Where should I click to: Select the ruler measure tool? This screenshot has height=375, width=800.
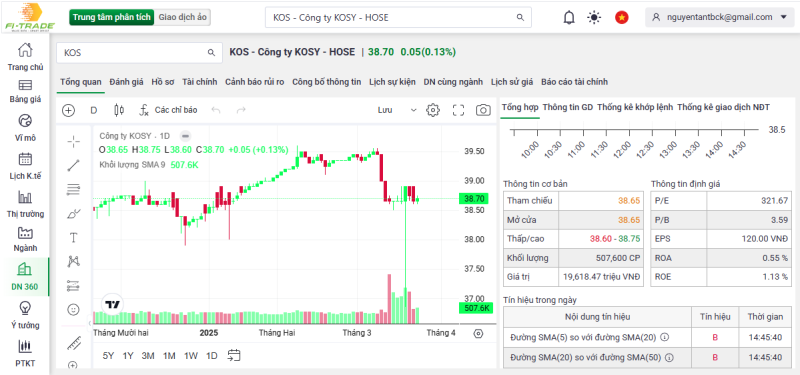tap(74, 342)
